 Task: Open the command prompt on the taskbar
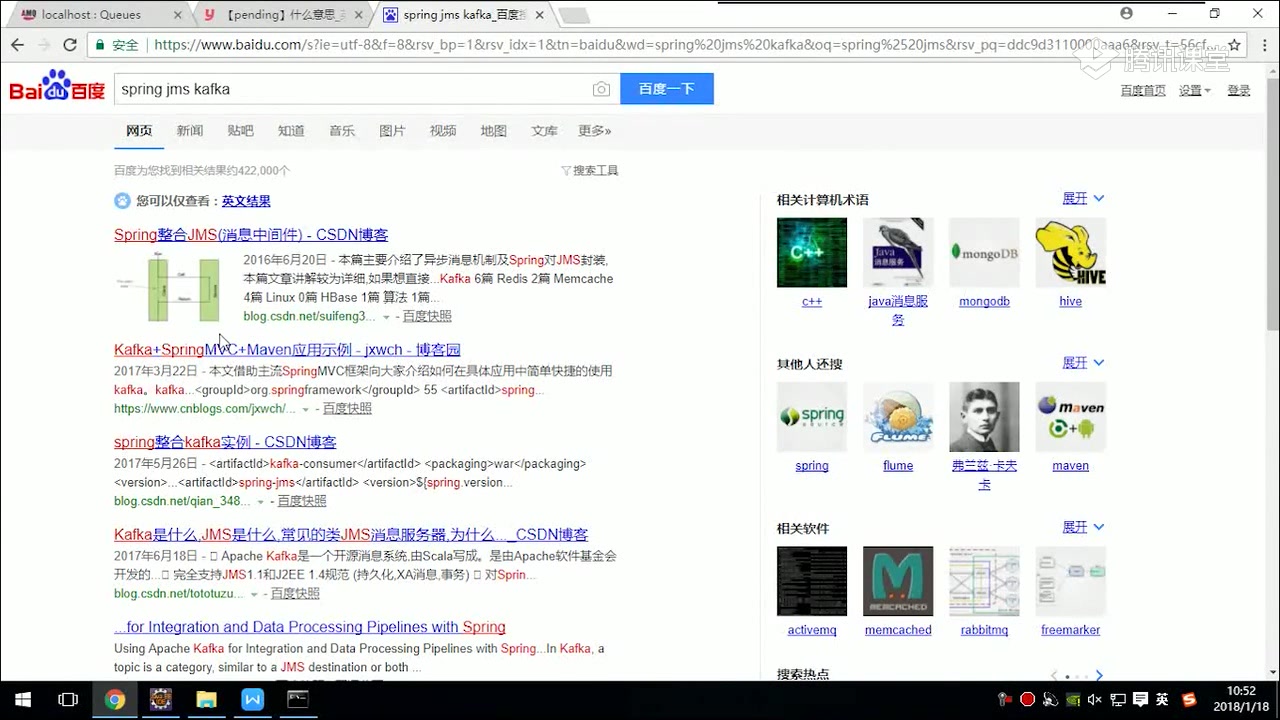[x=298, y=700]
